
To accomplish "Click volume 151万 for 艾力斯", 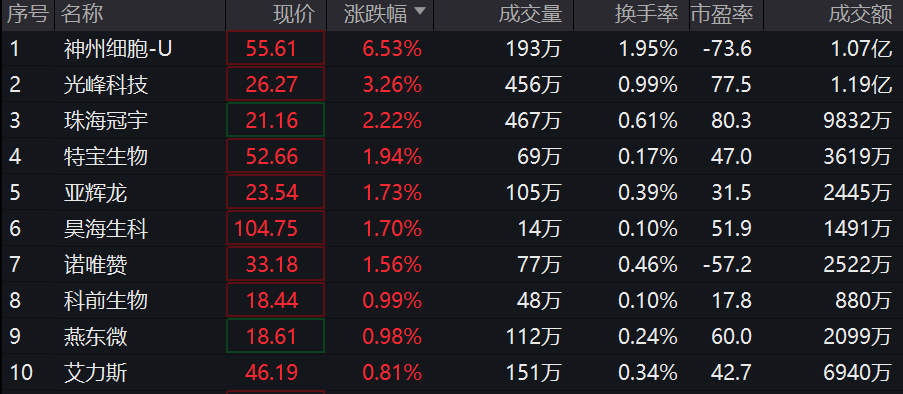I will [x=533, y=373].
